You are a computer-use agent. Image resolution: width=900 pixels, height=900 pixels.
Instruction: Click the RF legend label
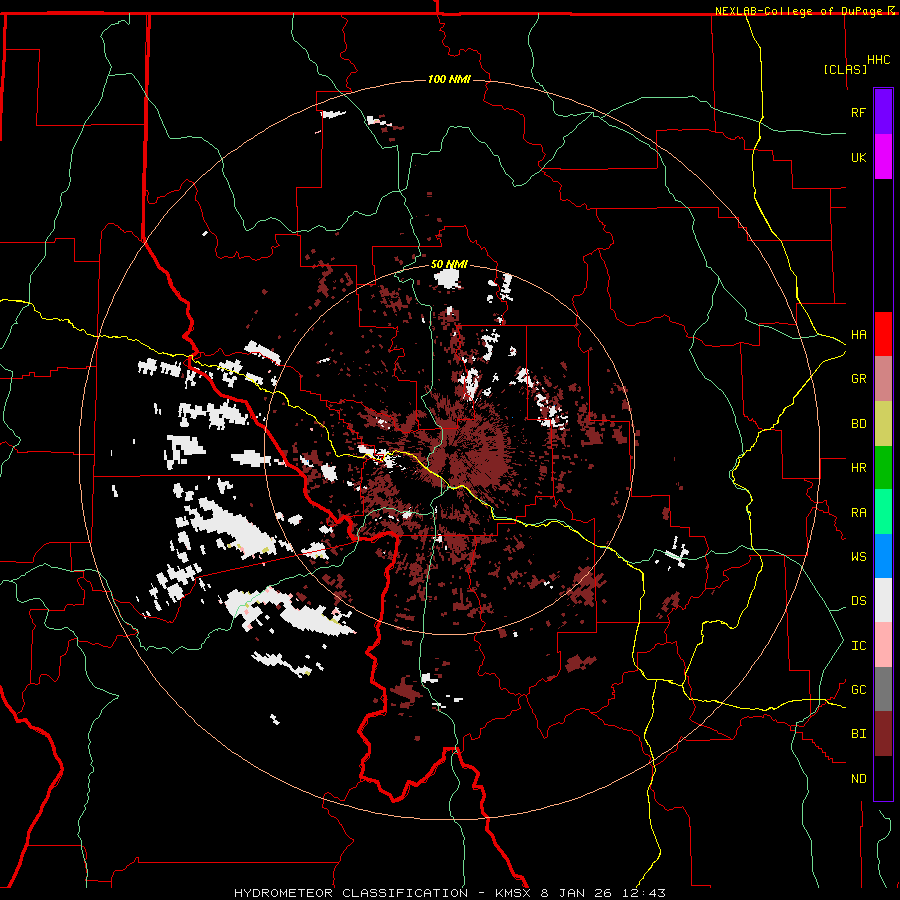tap(858, 112)
